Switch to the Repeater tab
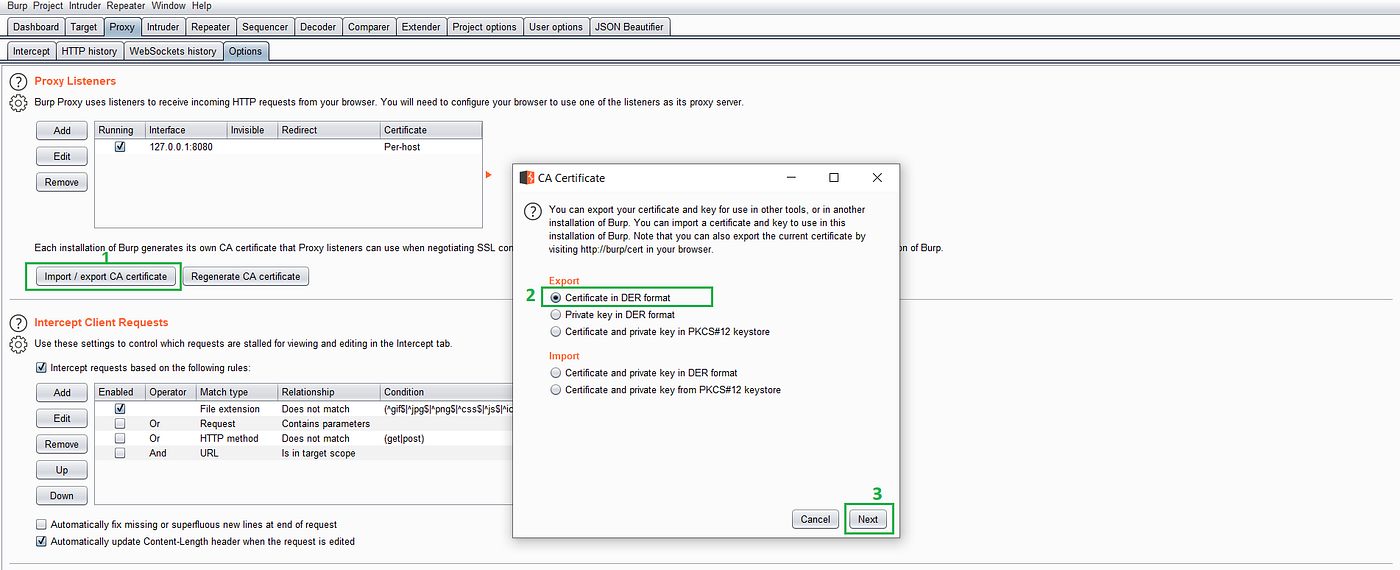The image size is (1400, 570). [x=210, y=27]
